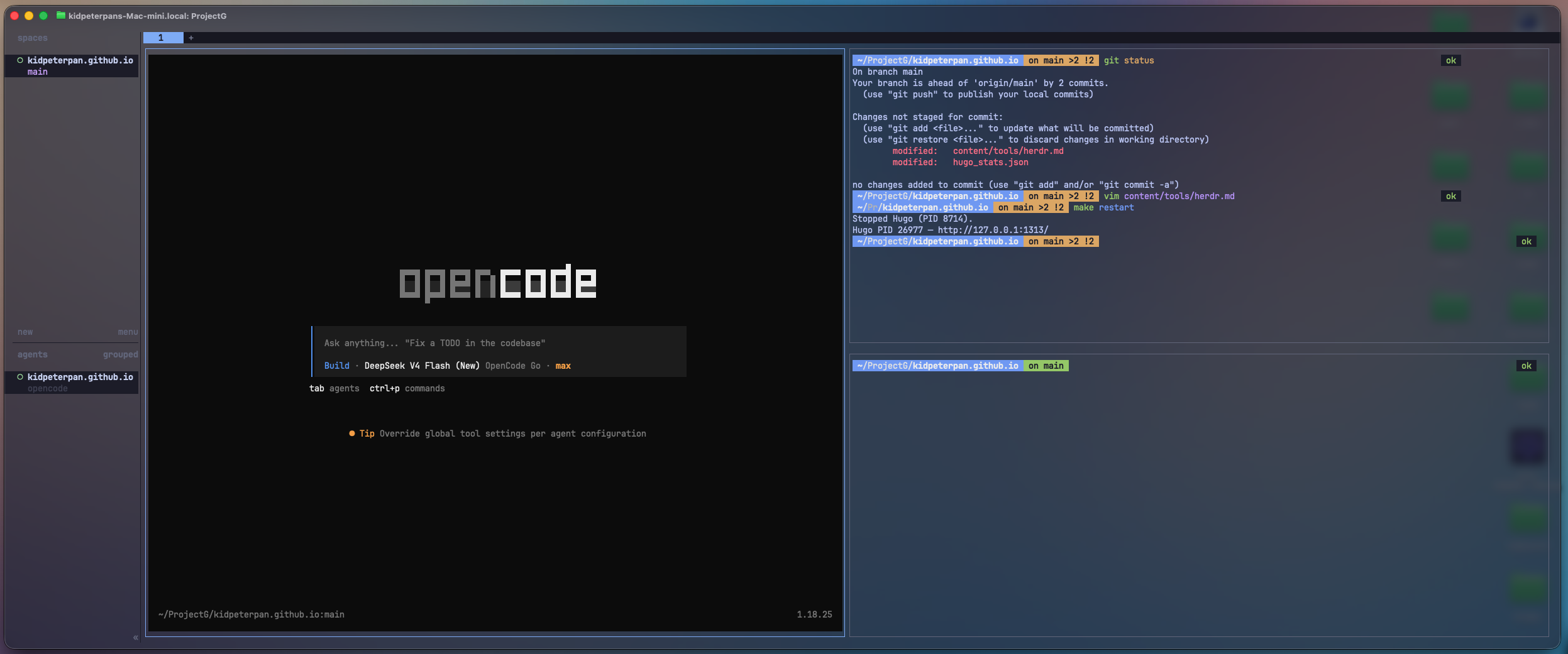The width and height of the screenshot is (1568, 654).
Task: Click the opencode pixel logo
Action: pyautogui.click(x=498, y=283)
